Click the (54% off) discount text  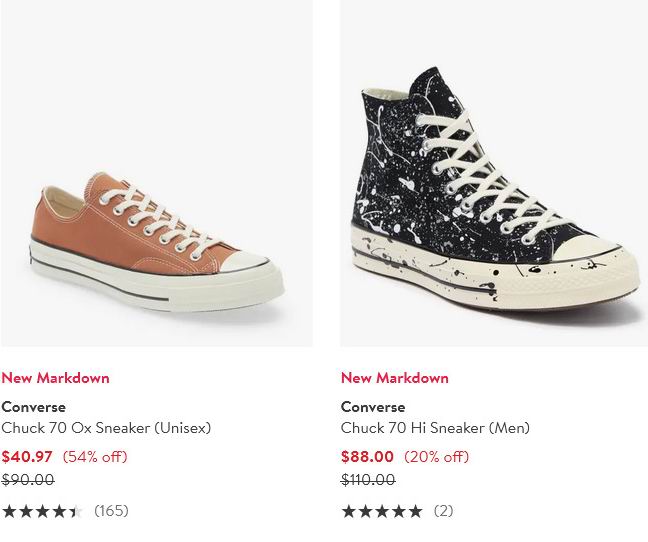tap(95, 457)
